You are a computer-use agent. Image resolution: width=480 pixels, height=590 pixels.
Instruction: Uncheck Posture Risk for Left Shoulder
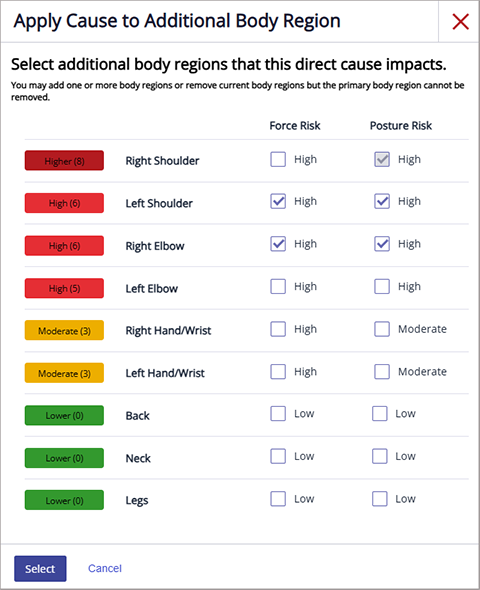[x=382, y=201]
